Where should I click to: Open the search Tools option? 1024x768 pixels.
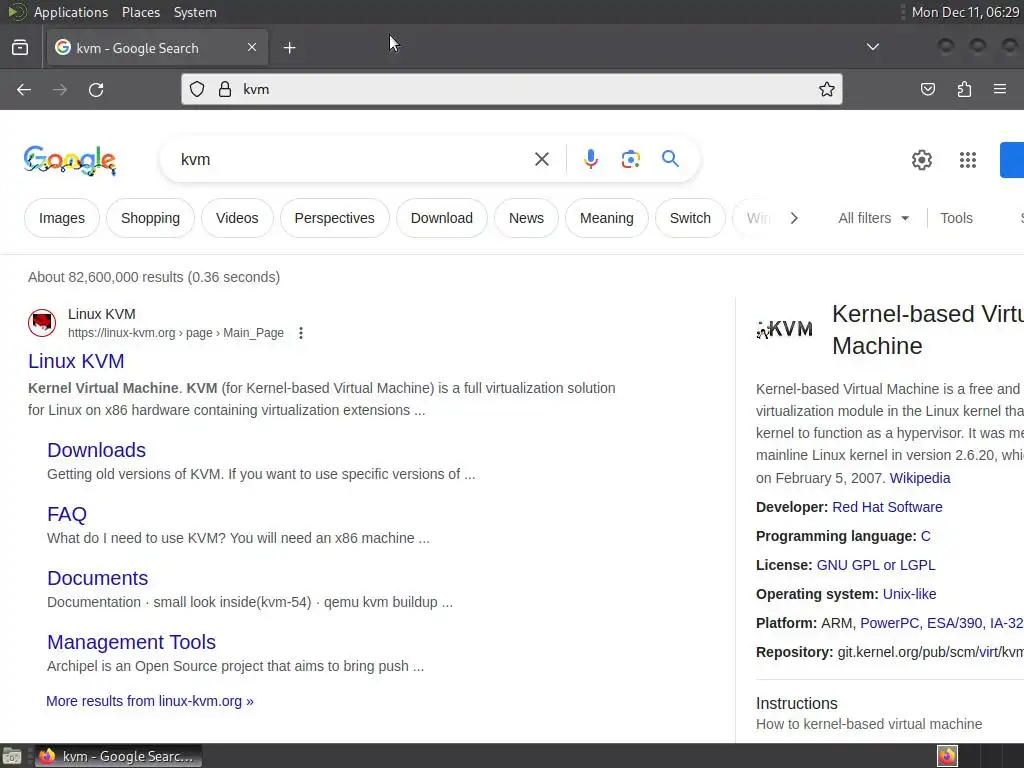click(x=956, y=218)
